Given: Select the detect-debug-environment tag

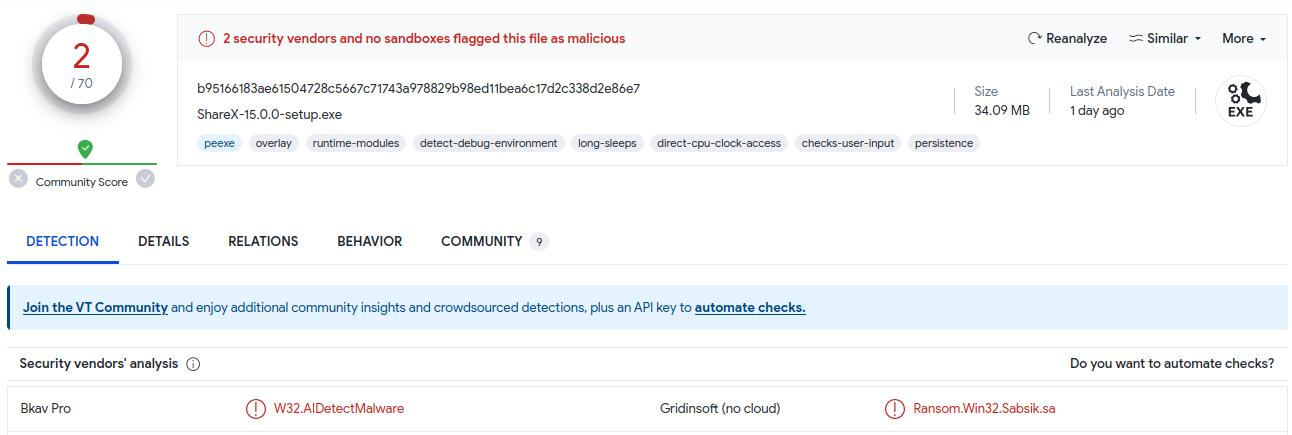Looking at the screenshot, I should (488, 143).
